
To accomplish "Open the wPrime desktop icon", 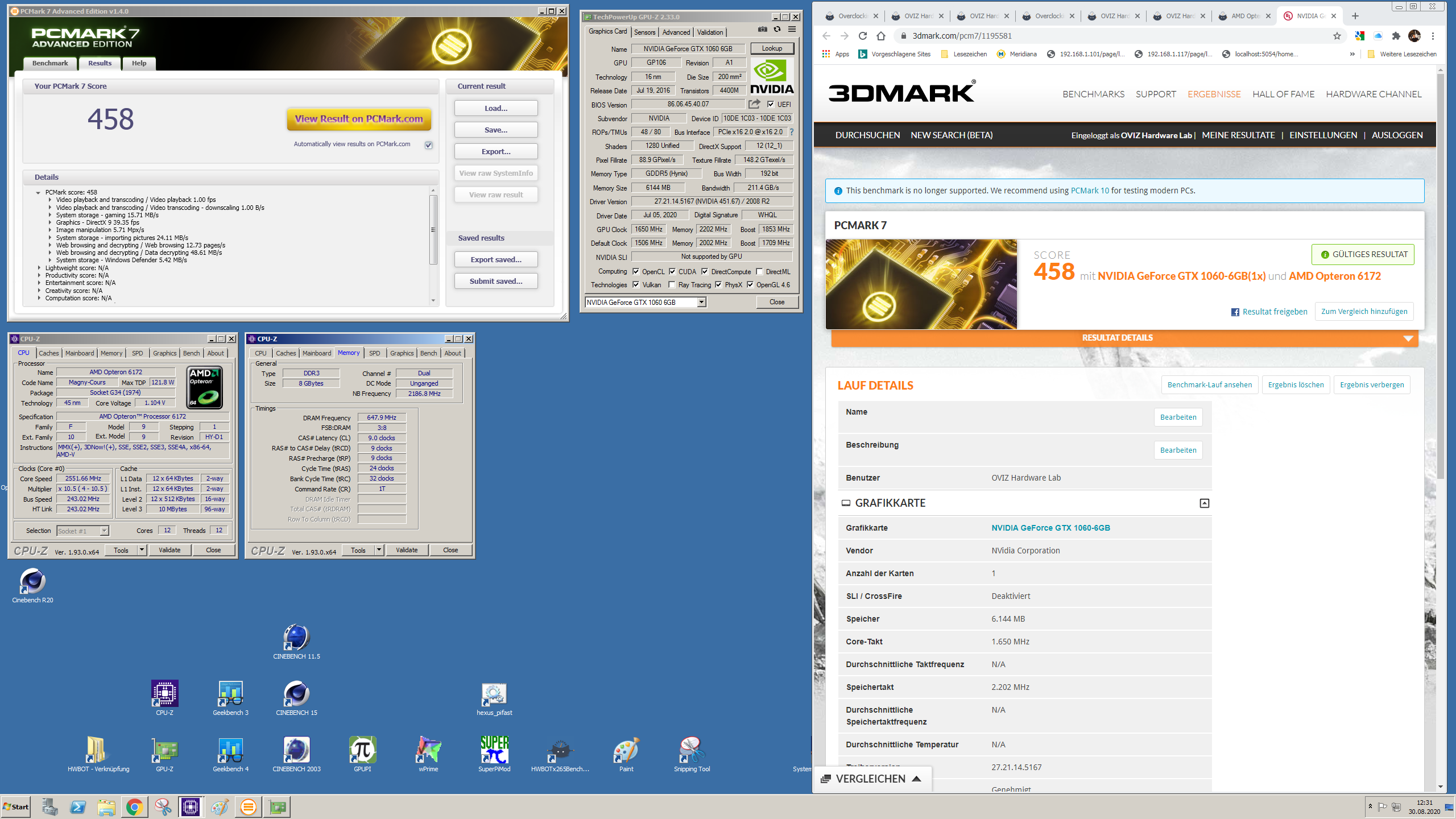I will click(x=428, y=755).
